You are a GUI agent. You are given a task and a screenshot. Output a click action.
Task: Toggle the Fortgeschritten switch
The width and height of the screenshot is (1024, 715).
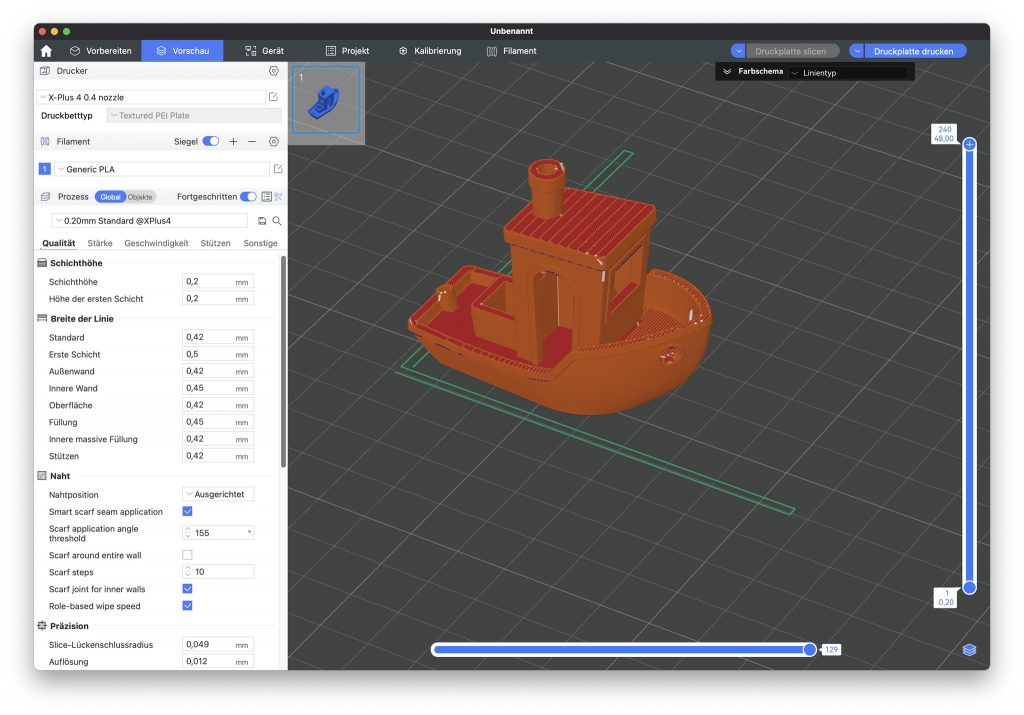click(247, 197)
